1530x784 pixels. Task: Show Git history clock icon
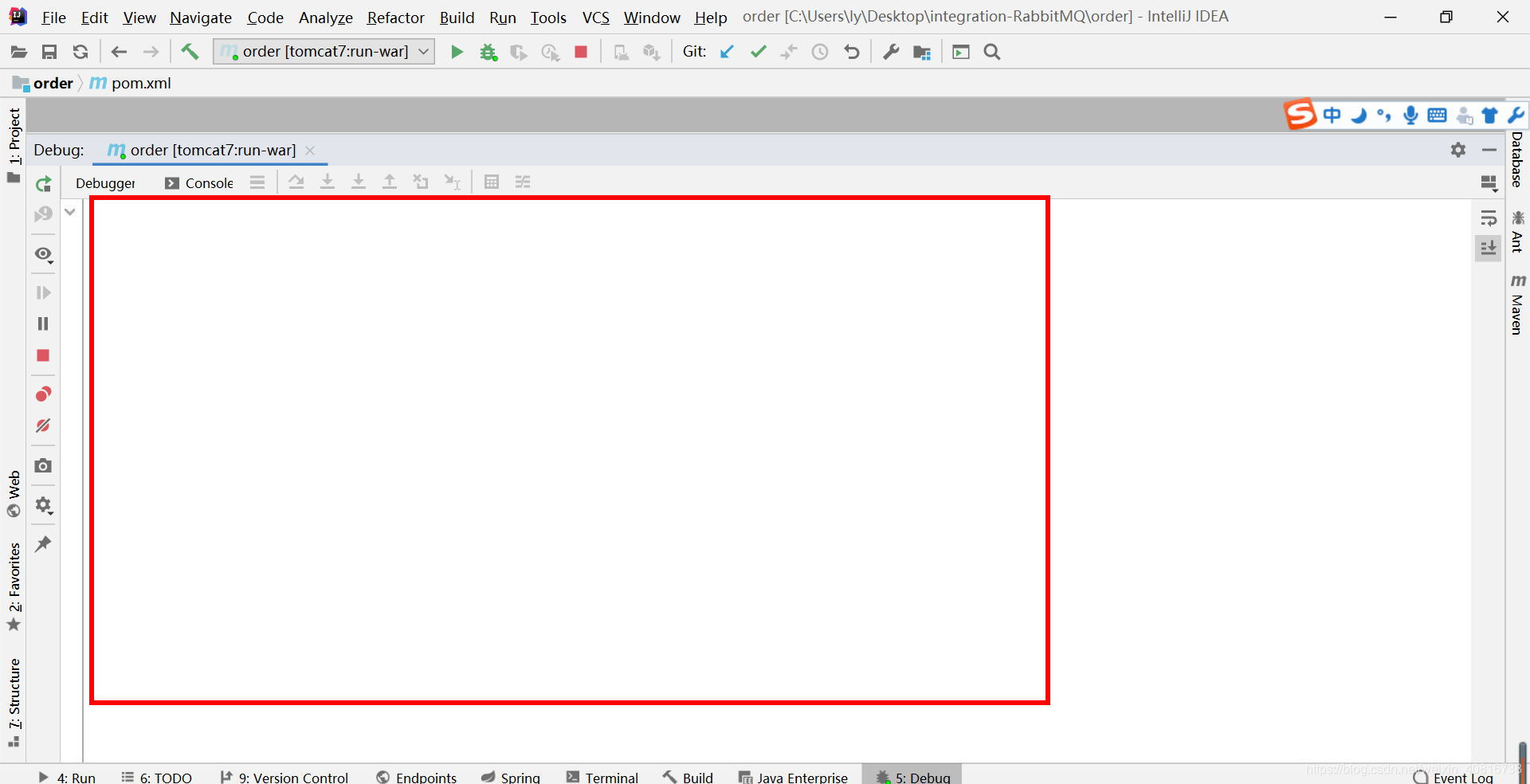point(820,52)
